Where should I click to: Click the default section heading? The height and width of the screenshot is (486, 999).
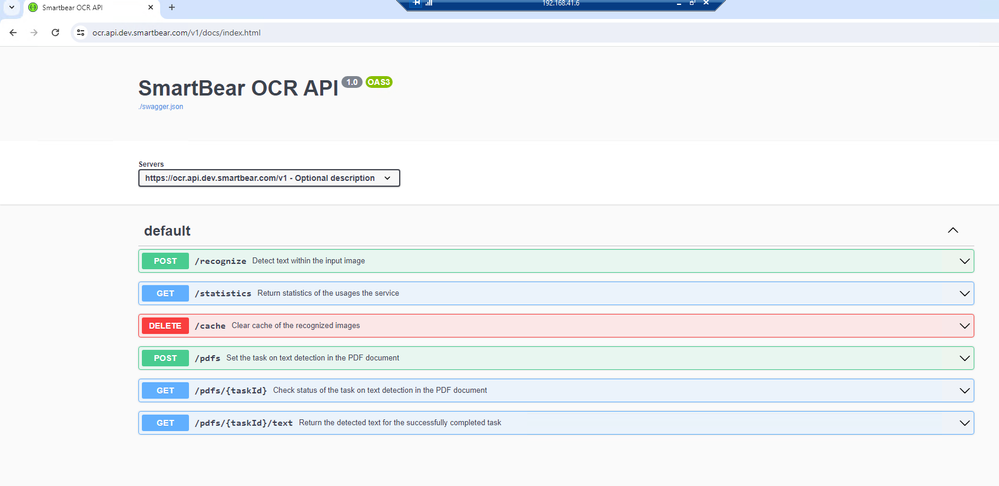(x=167, y=231)
